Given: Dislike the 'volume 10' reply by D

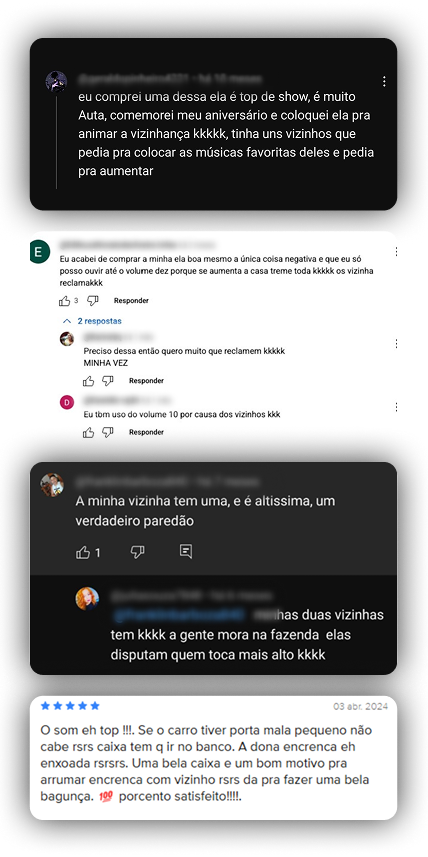Looking at the screenshot, I should [108, 433].
